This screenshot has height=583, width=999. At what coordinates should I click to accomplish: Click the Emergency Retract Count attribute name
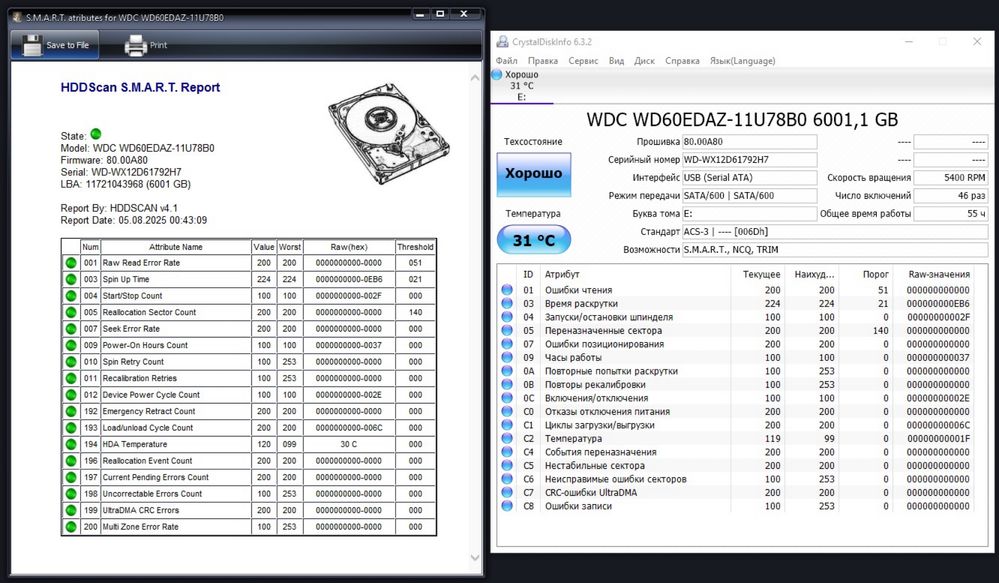click(x=149, y=412)
